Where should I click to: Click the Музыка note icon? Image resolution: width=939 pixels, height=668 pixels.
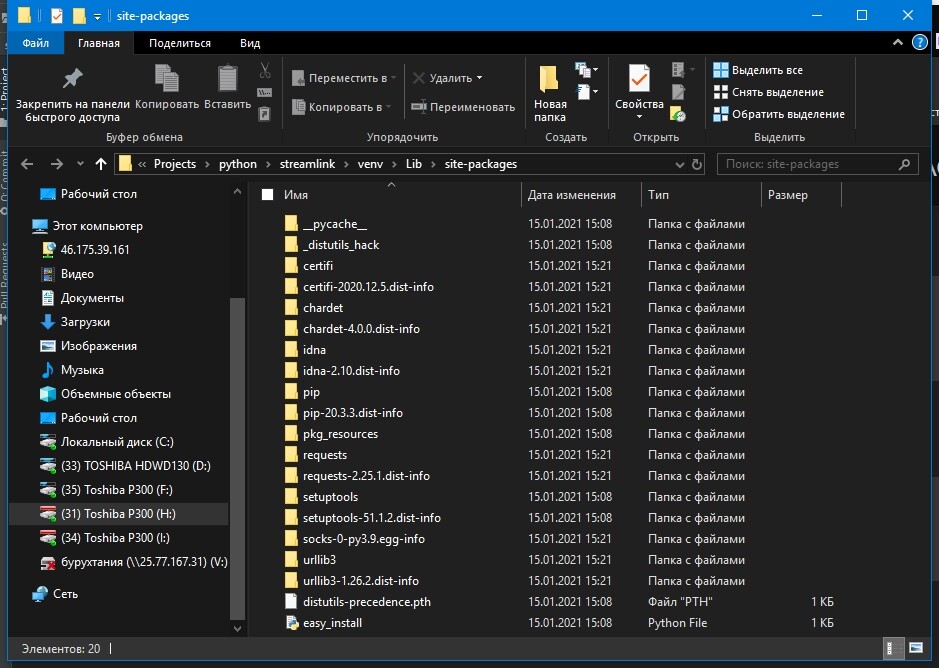47,370
